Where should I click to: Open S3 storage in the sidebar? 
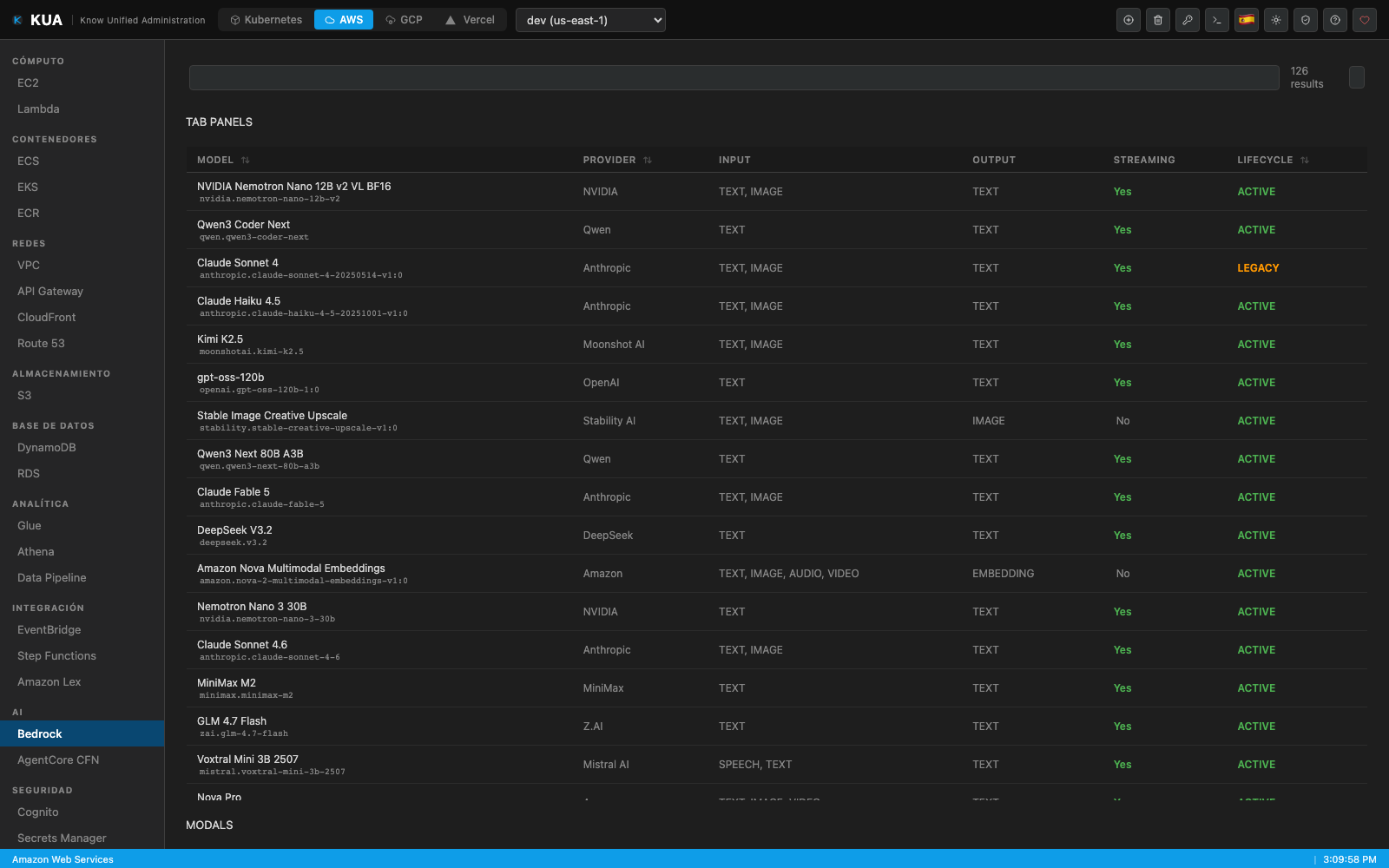tap(82, 396)
